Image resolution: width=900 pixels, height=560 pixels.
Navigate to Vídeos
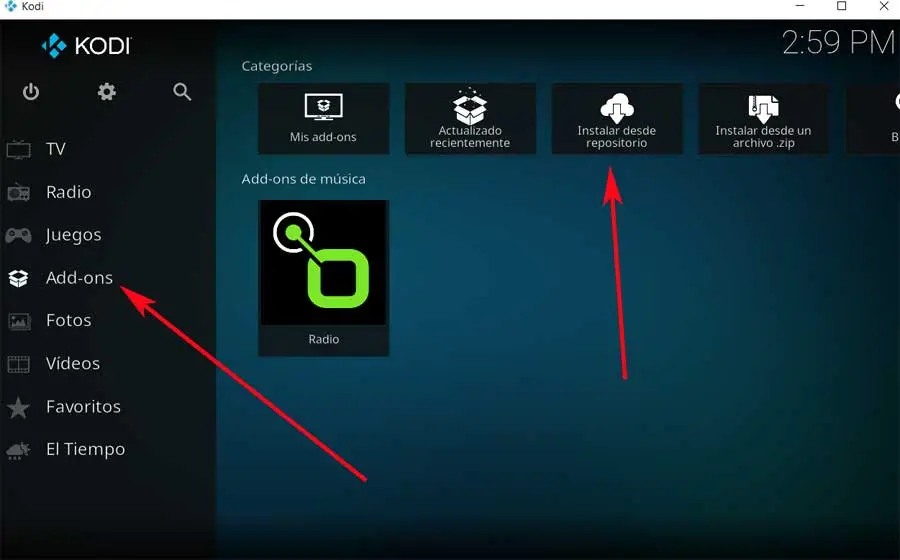pyautogui.click(x=73, y=363)
